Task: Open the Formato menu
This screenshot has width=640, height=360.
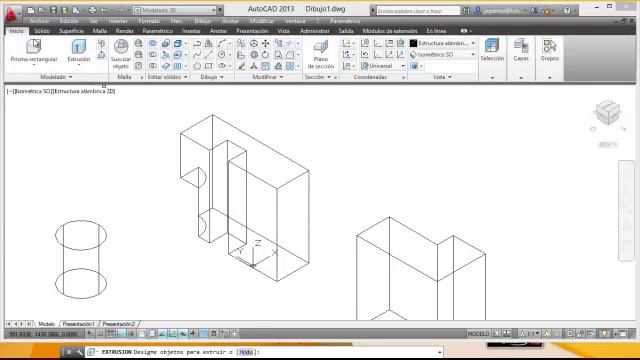Action: click(x=149, y=21)
